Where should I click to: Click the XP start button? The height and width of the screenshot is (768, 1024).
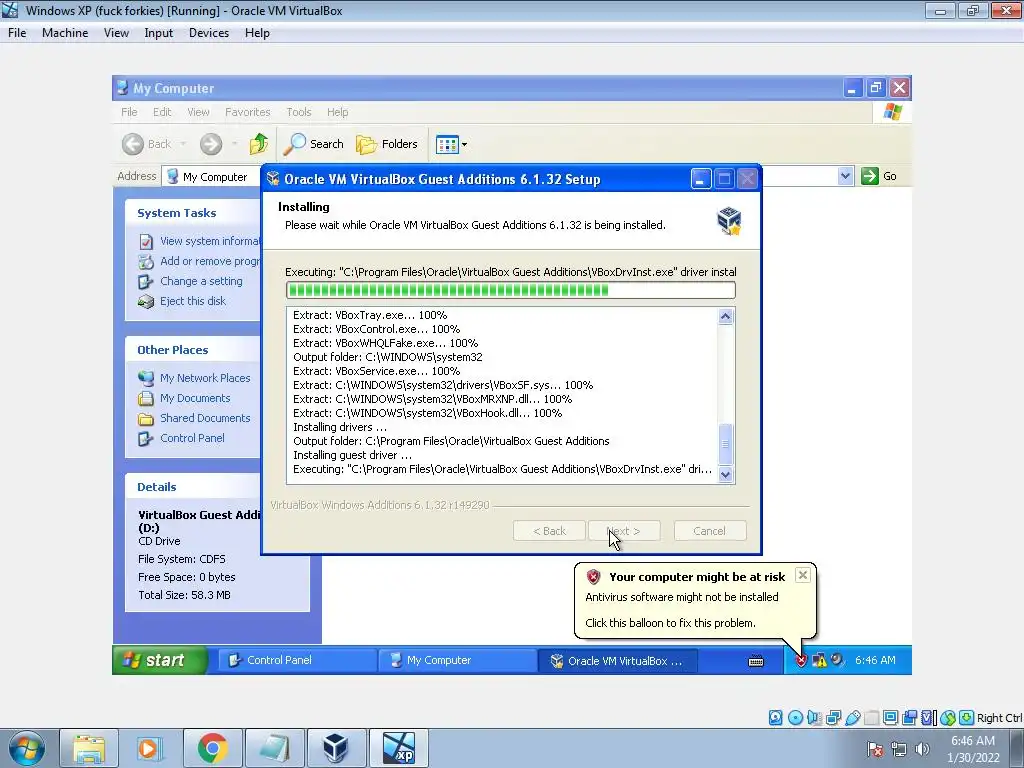pos(161,660)
